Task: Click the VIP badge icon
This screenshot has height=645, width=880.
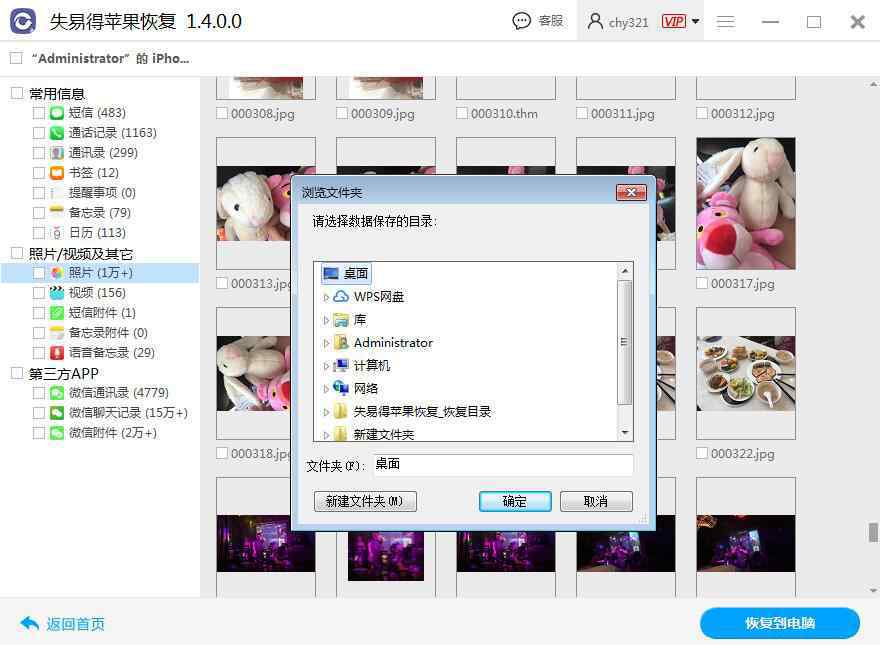Action: click(673, 21)
